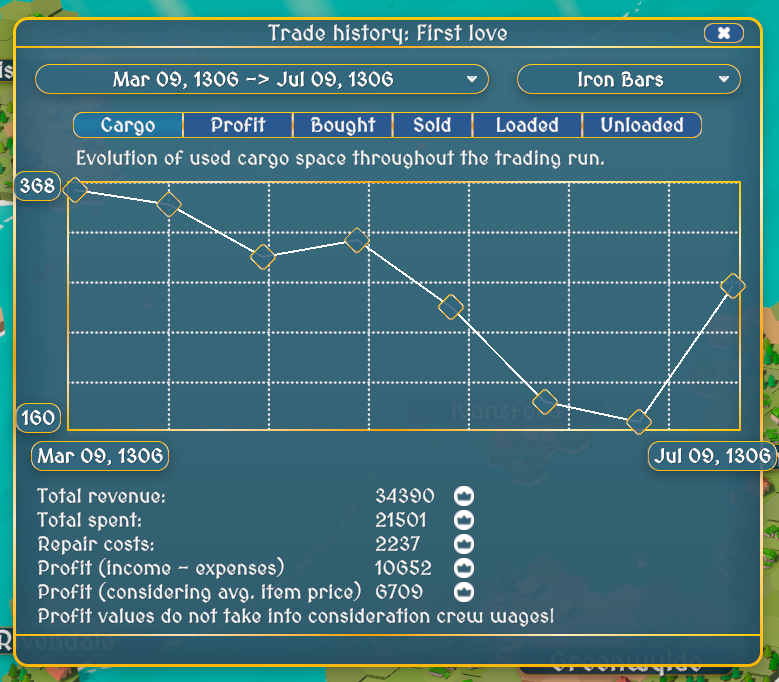Click the lowest diamond point on the chart
The width and height of the screenshot is (779, 682).
pyautogui.click(x=638, y=422)
